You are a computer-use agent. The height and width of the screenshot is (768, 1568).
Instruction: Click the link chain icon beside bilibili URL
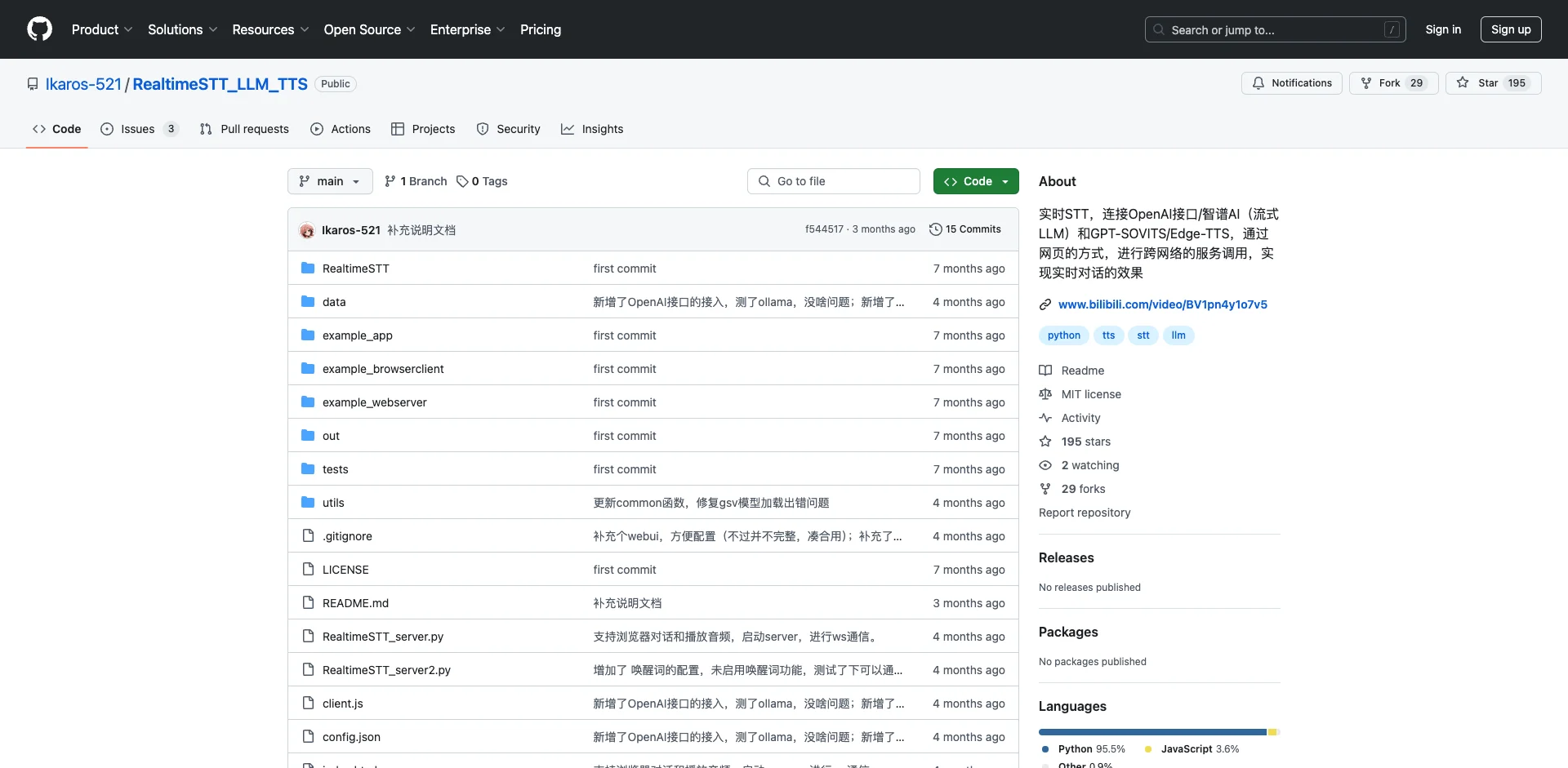pos(1045,304)
